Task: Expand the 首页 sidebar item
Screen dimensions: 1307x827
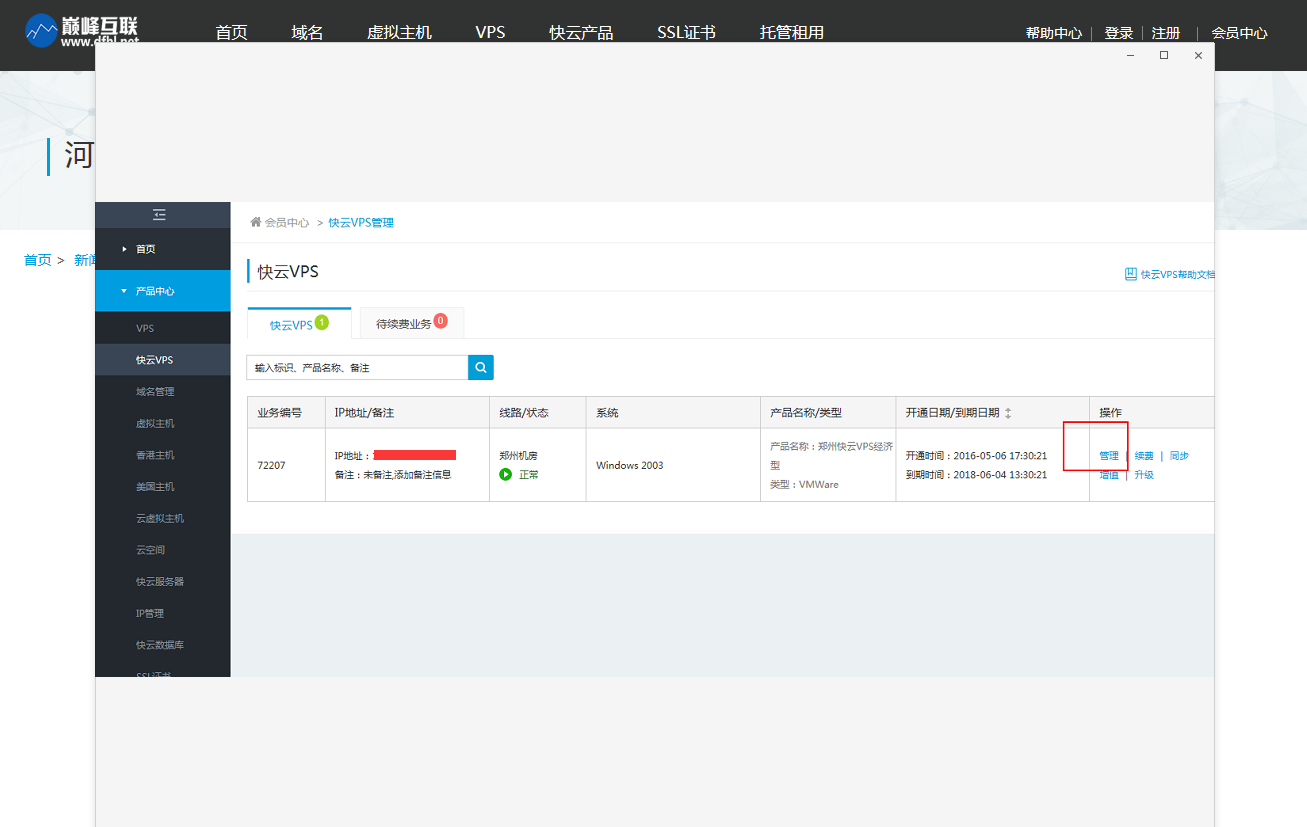Action: click(163, 249)
